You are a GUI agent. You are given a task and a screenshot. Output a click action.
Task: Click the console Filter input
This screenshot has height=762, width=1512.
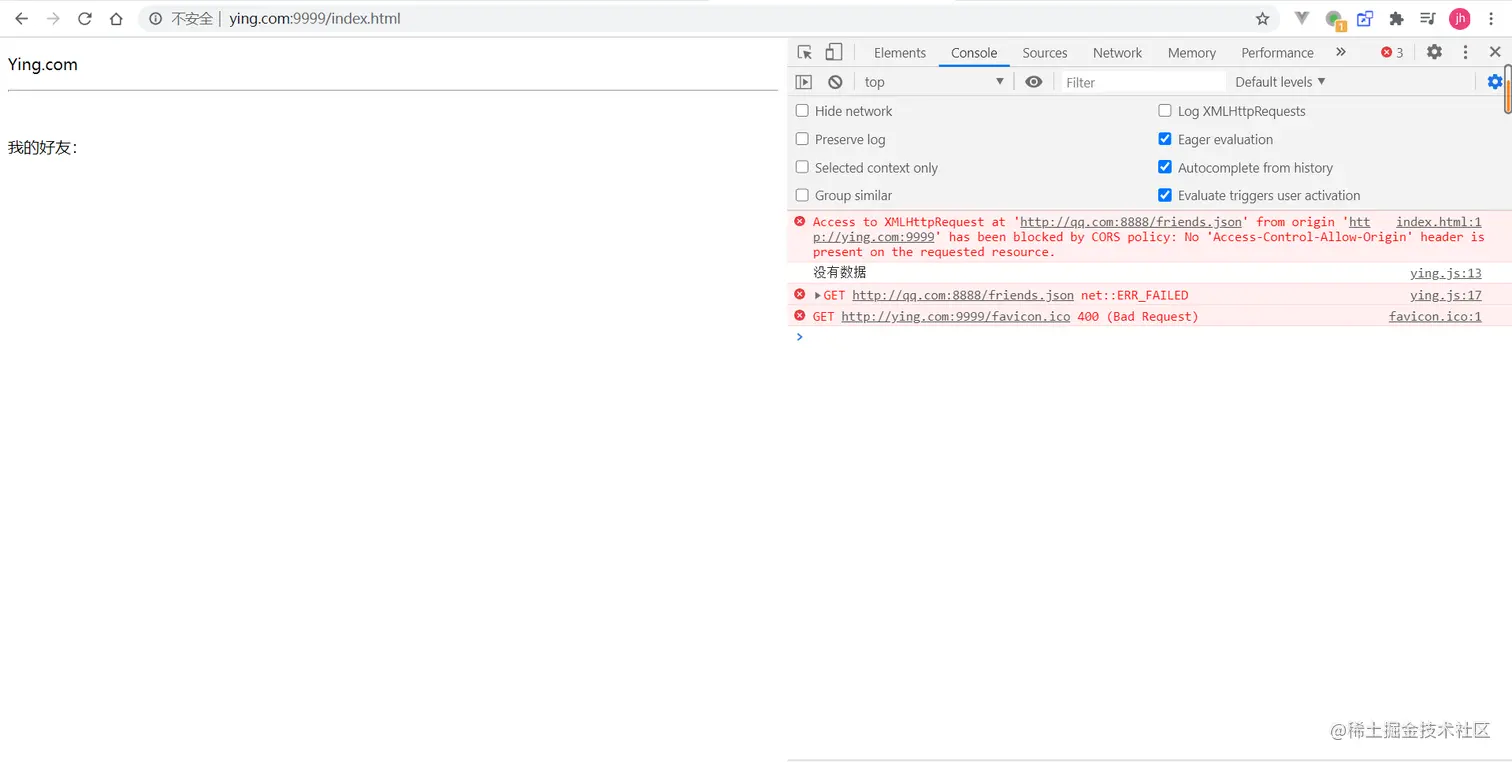pyautogui.click(x=1144, y=82)
